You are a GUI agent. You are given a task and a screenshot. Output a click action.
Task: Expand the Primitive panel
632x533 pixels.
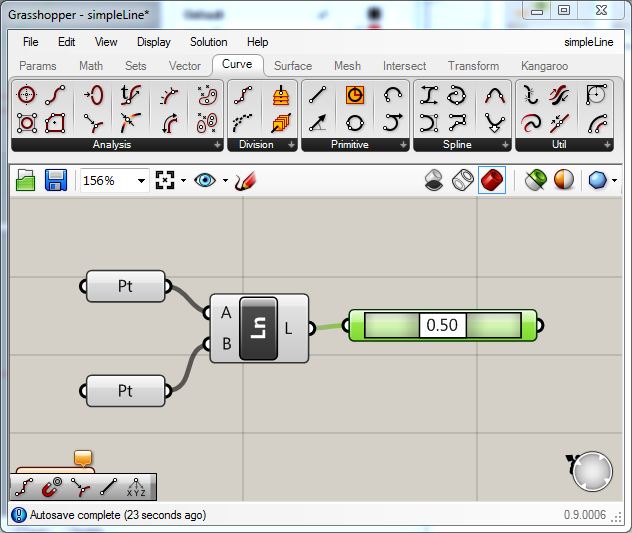click(403, 145)
